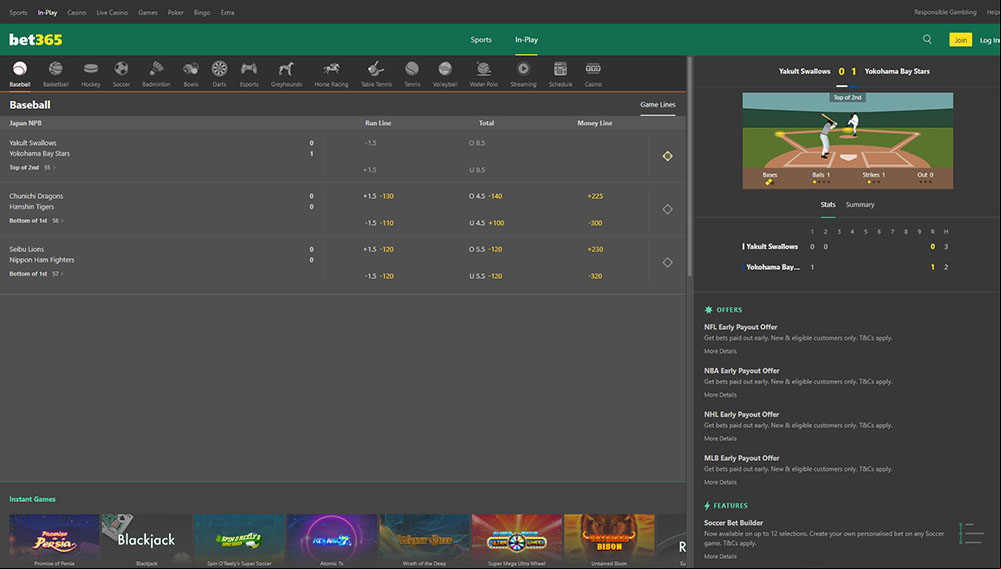Open the Darts in-play section

pyautogui.click(x=219, y=73)
